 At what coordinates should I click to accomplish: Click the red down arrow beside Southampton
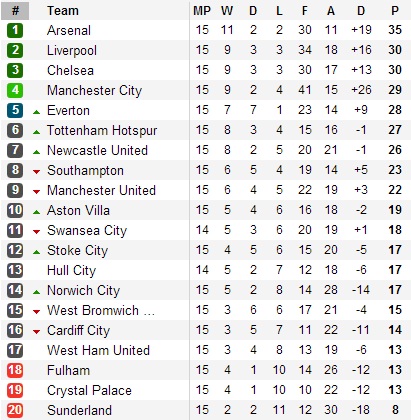36,172
